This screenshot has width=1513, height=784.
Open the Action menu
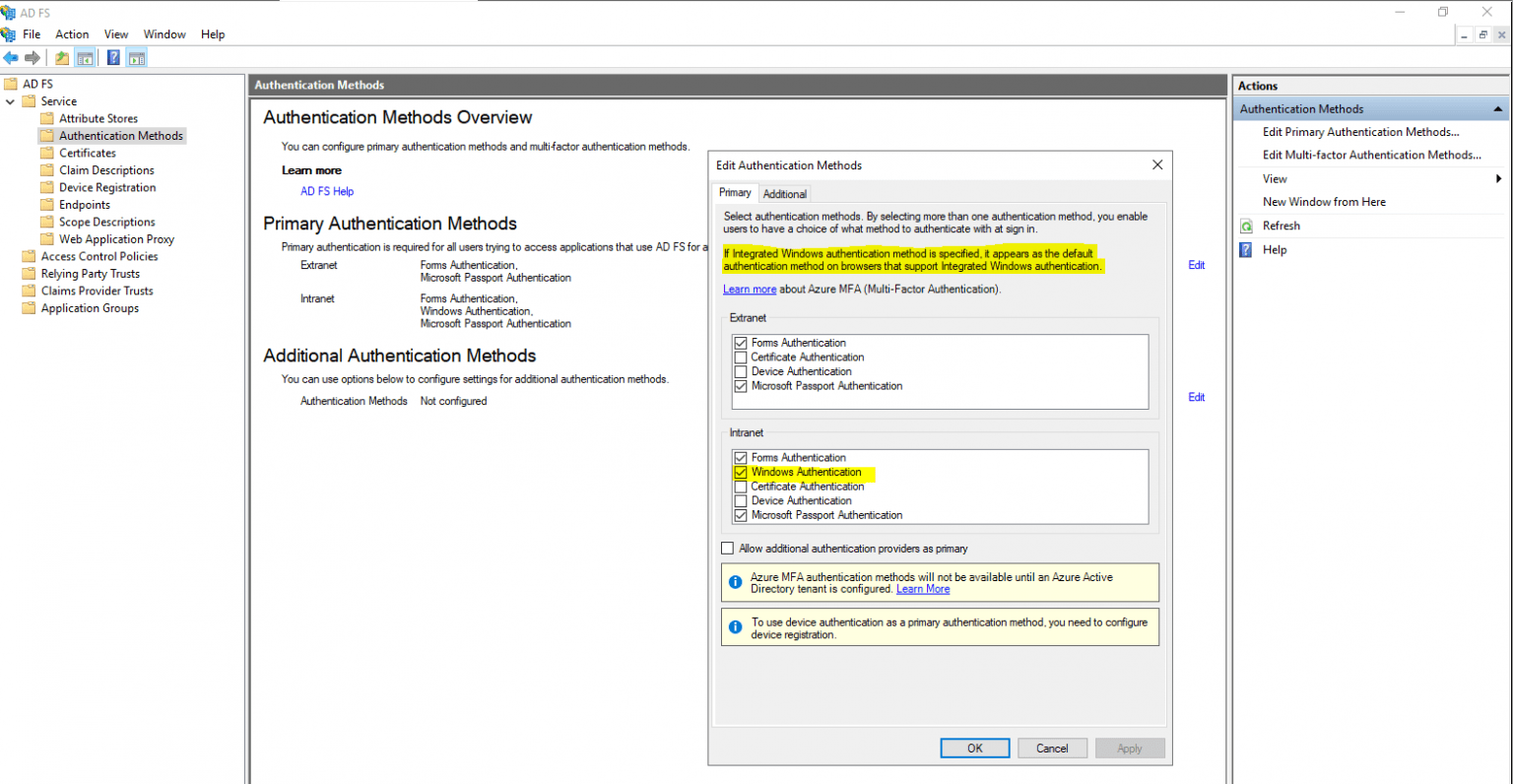[72, 33]
